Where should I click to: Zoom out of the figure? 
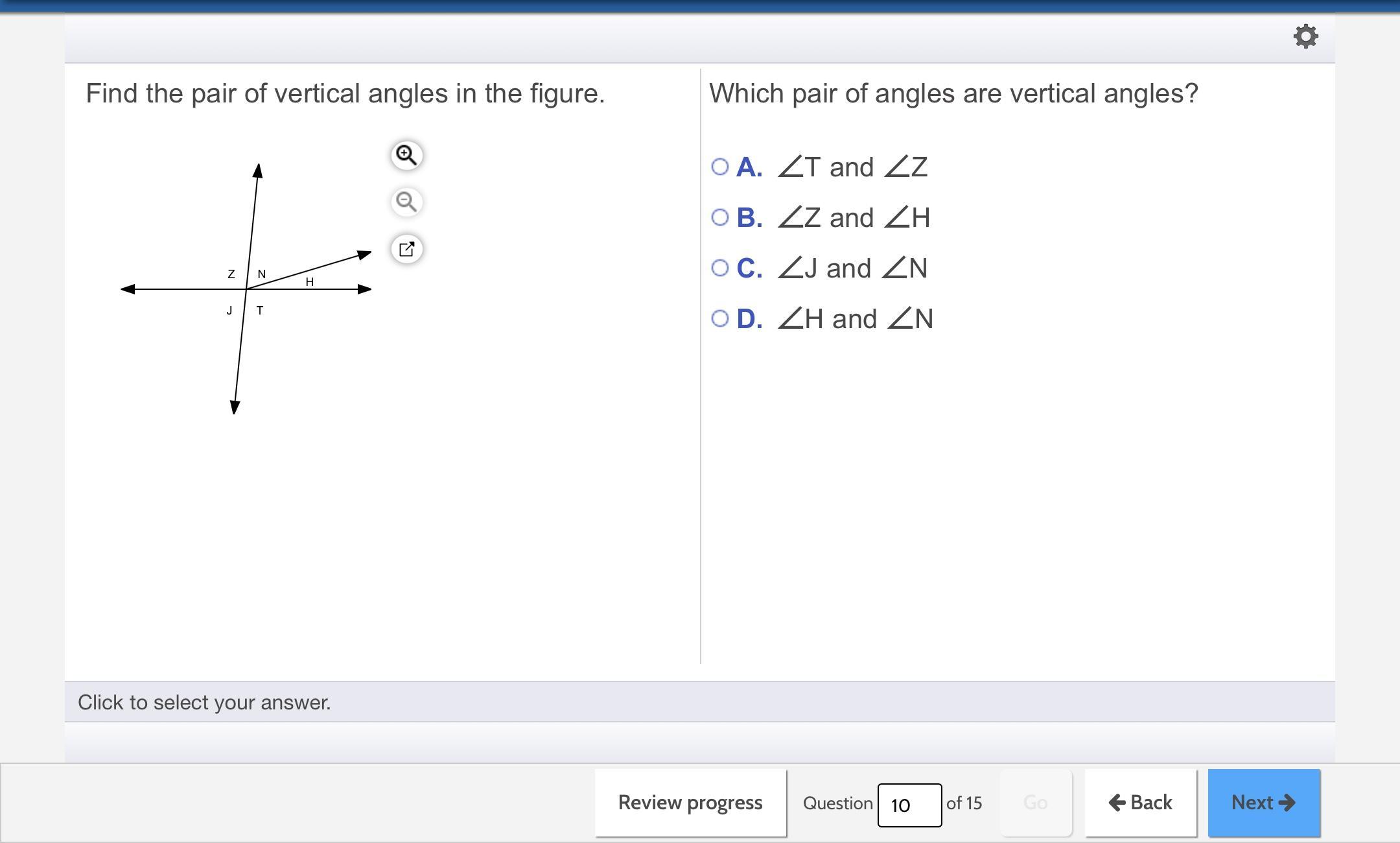pyautogui.click(x=406, y=202)
